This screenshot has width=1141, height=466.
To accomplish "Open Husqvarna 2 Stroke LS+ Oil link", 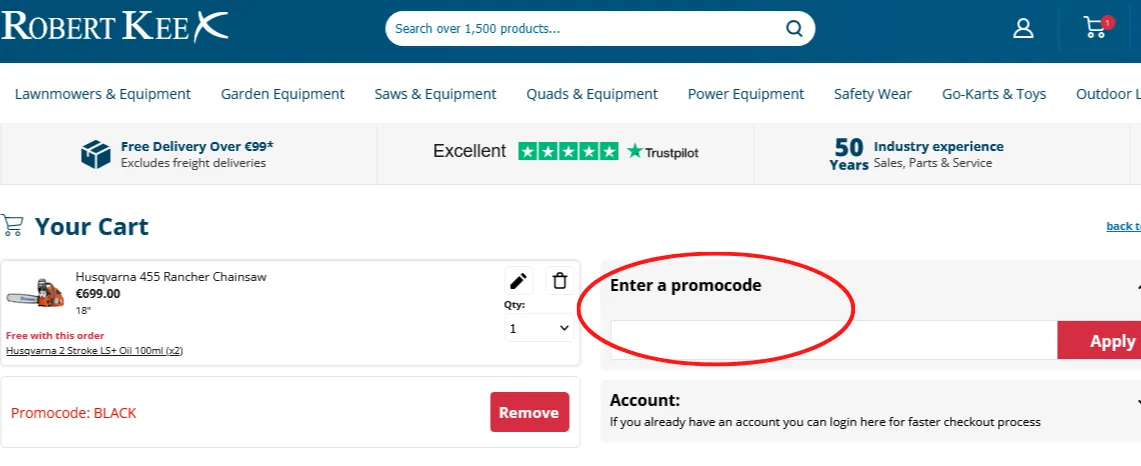I will pos(94,351).
